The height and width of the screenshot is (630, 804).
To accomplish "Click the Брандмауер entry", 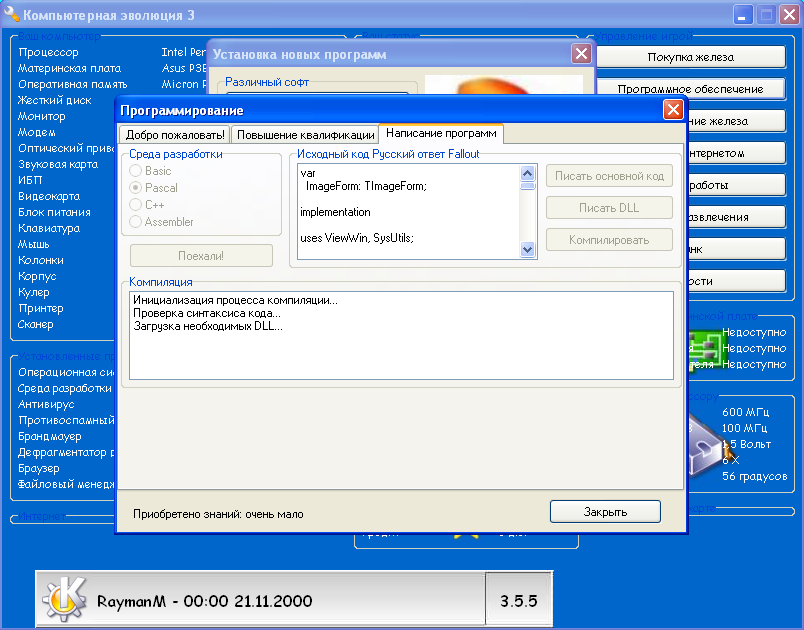I will click(50, 436).
